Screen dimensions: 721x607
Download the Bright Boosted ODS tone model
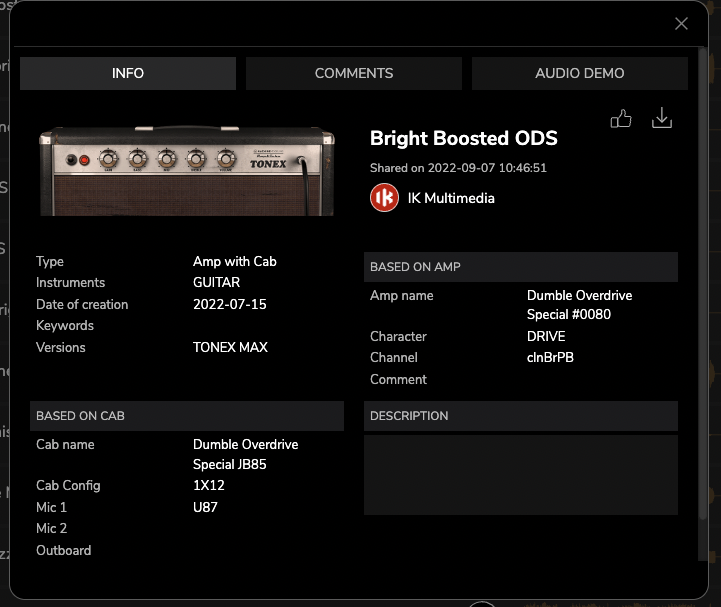tap(661, 119)
